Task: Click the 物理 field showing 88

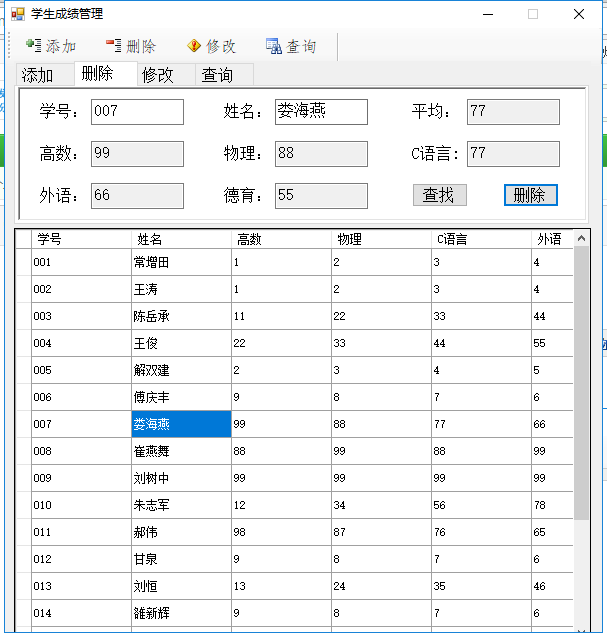Action: [x=321, y=154]
